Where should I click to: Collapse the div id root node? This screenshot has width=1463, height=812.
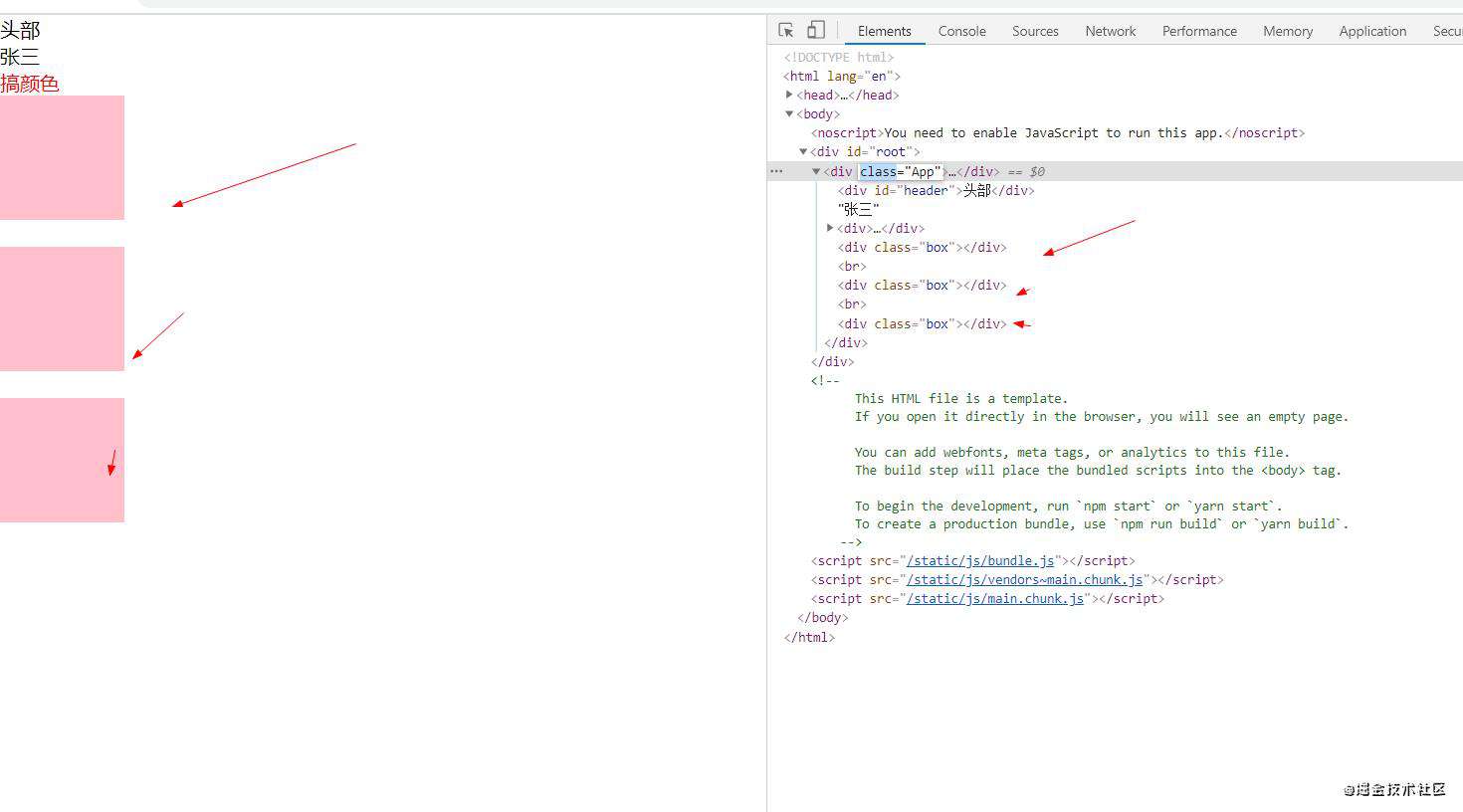click(x=803, y=151)
